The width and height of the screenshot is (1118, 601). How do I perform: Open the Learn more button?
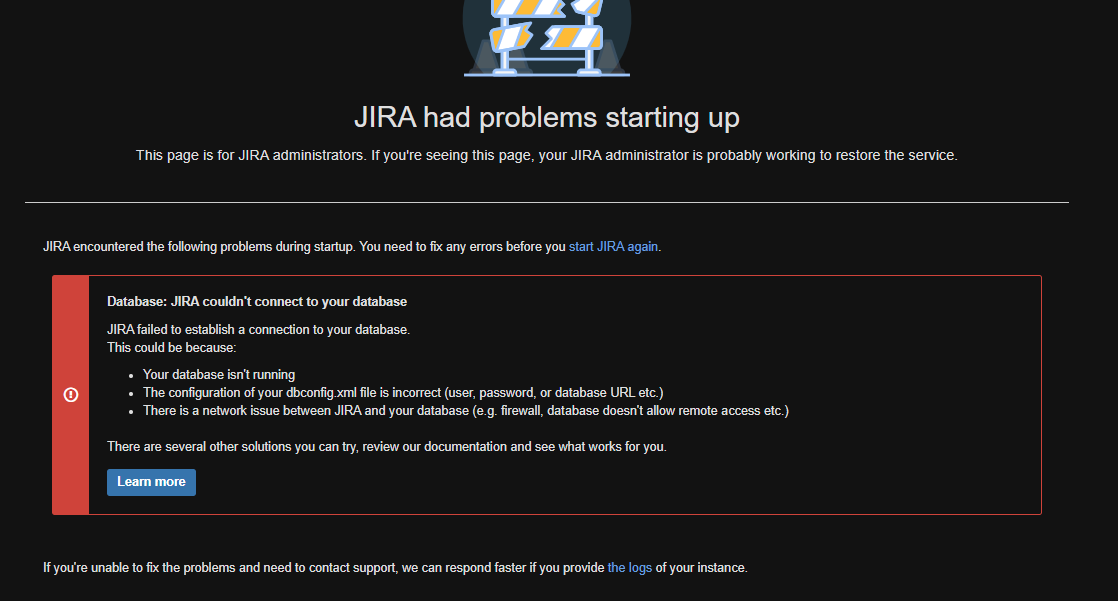click(151, 482)
